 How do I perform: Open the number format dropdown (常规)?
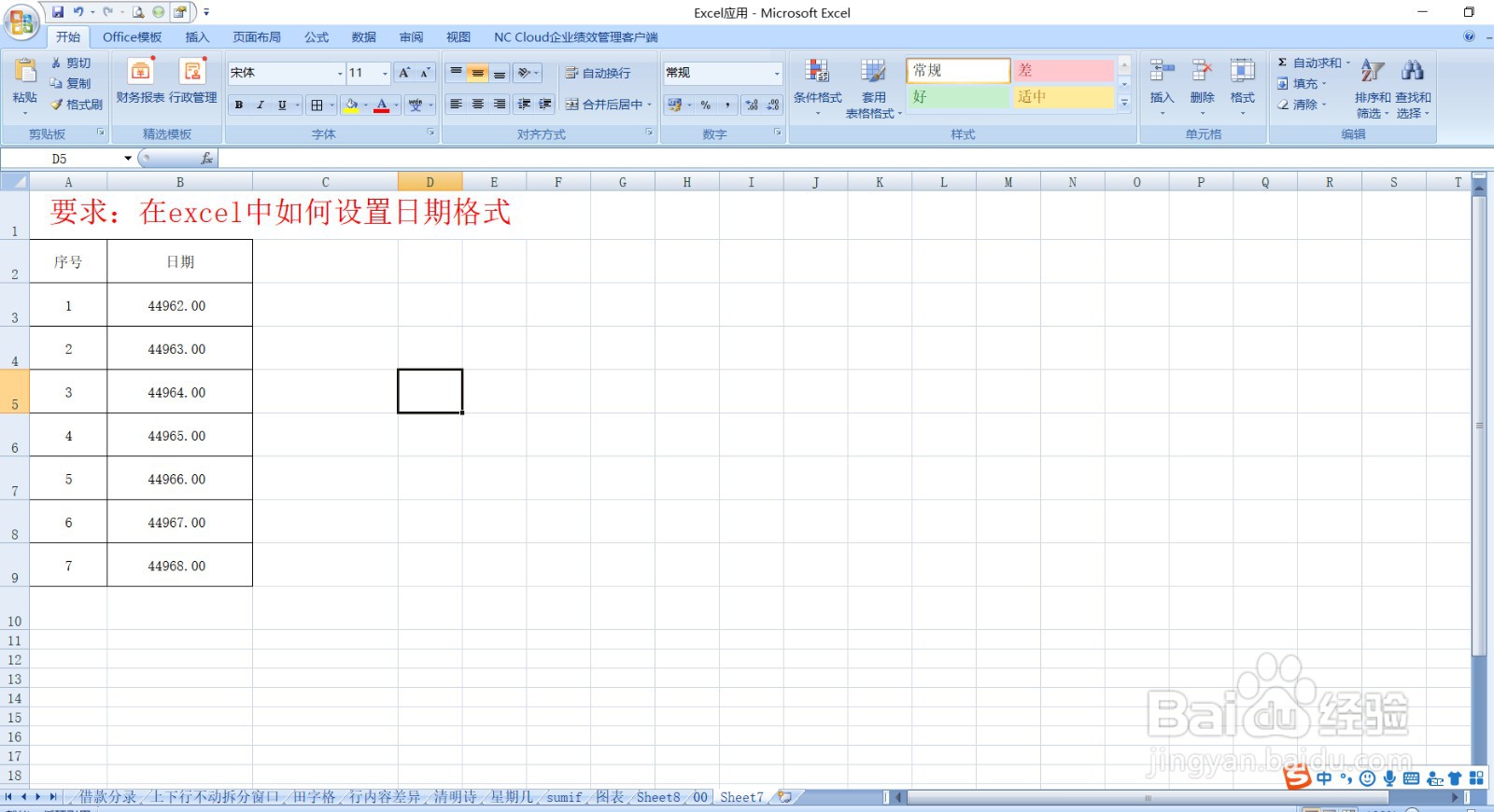click(777, 73)
